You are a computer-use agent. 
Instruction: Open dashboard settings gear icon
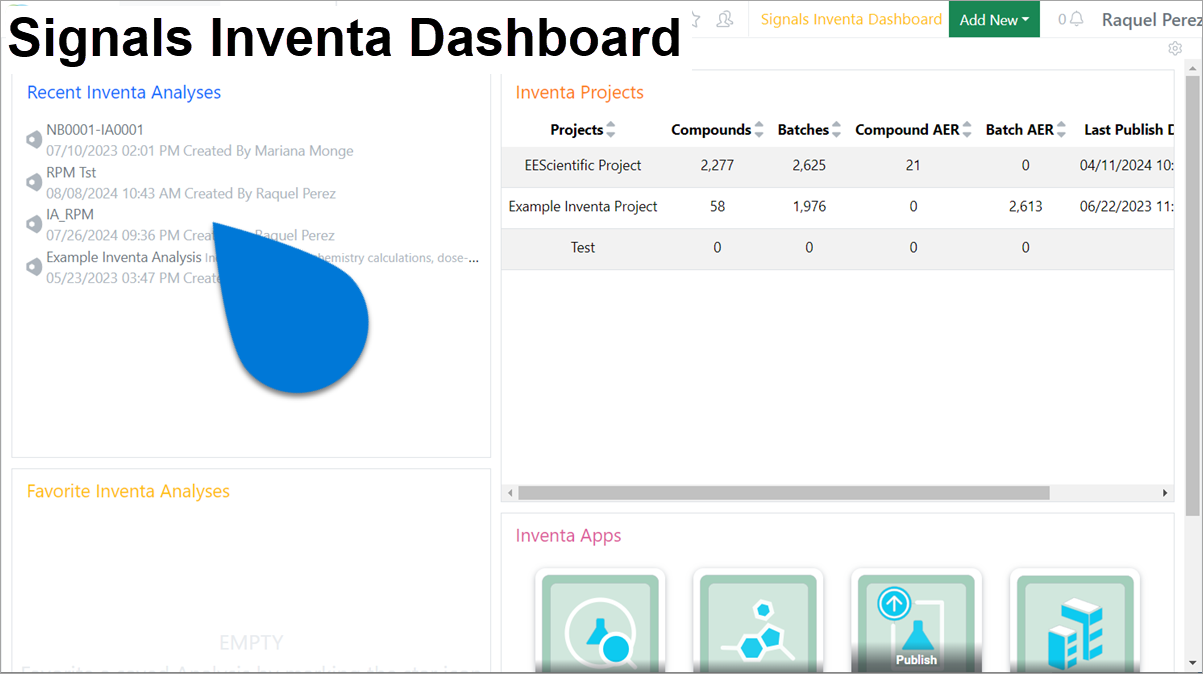coord(1175,49)
